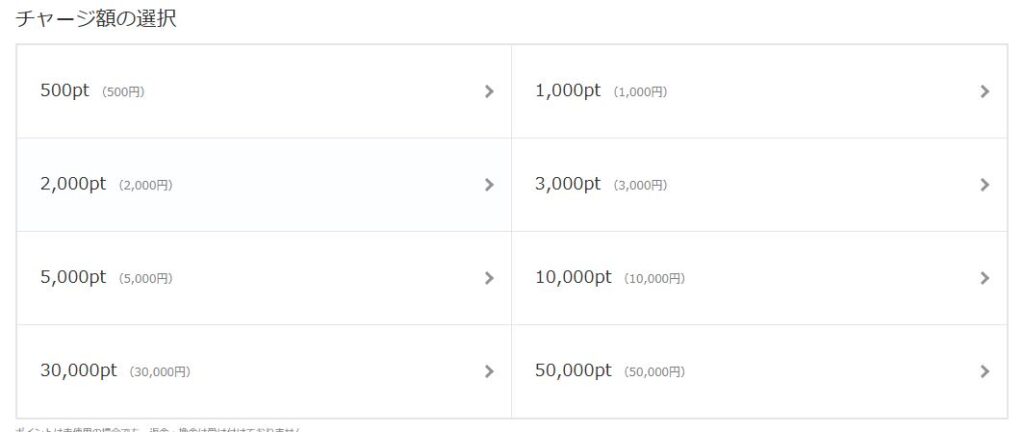This screenshot has height=432, width=1024.
Task: Choose the 1,000pt charge amount label
Action: (568, 91)
